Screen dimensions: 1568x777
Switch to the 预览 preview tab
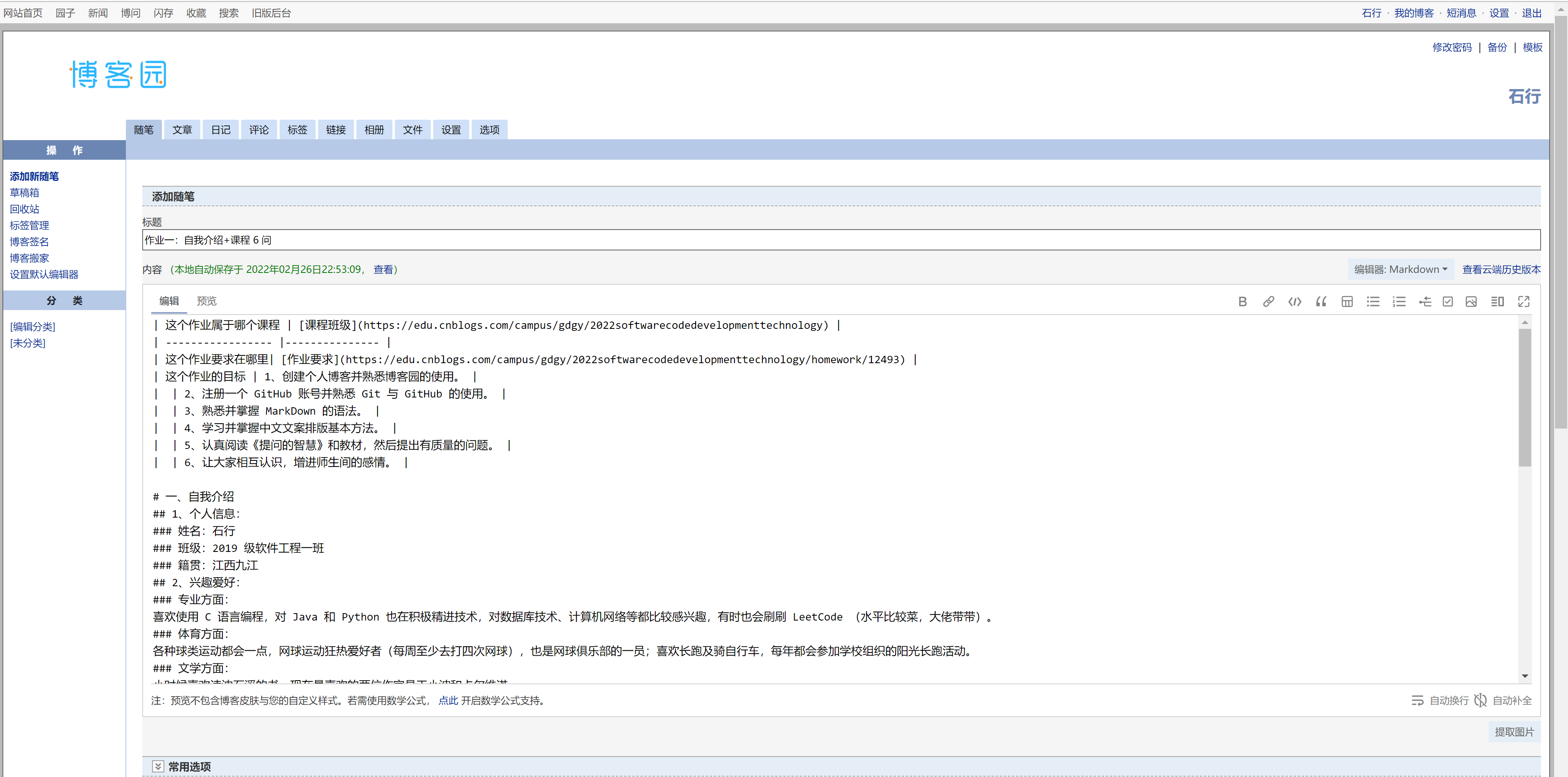pyautogui.click(x=206, y=301)
